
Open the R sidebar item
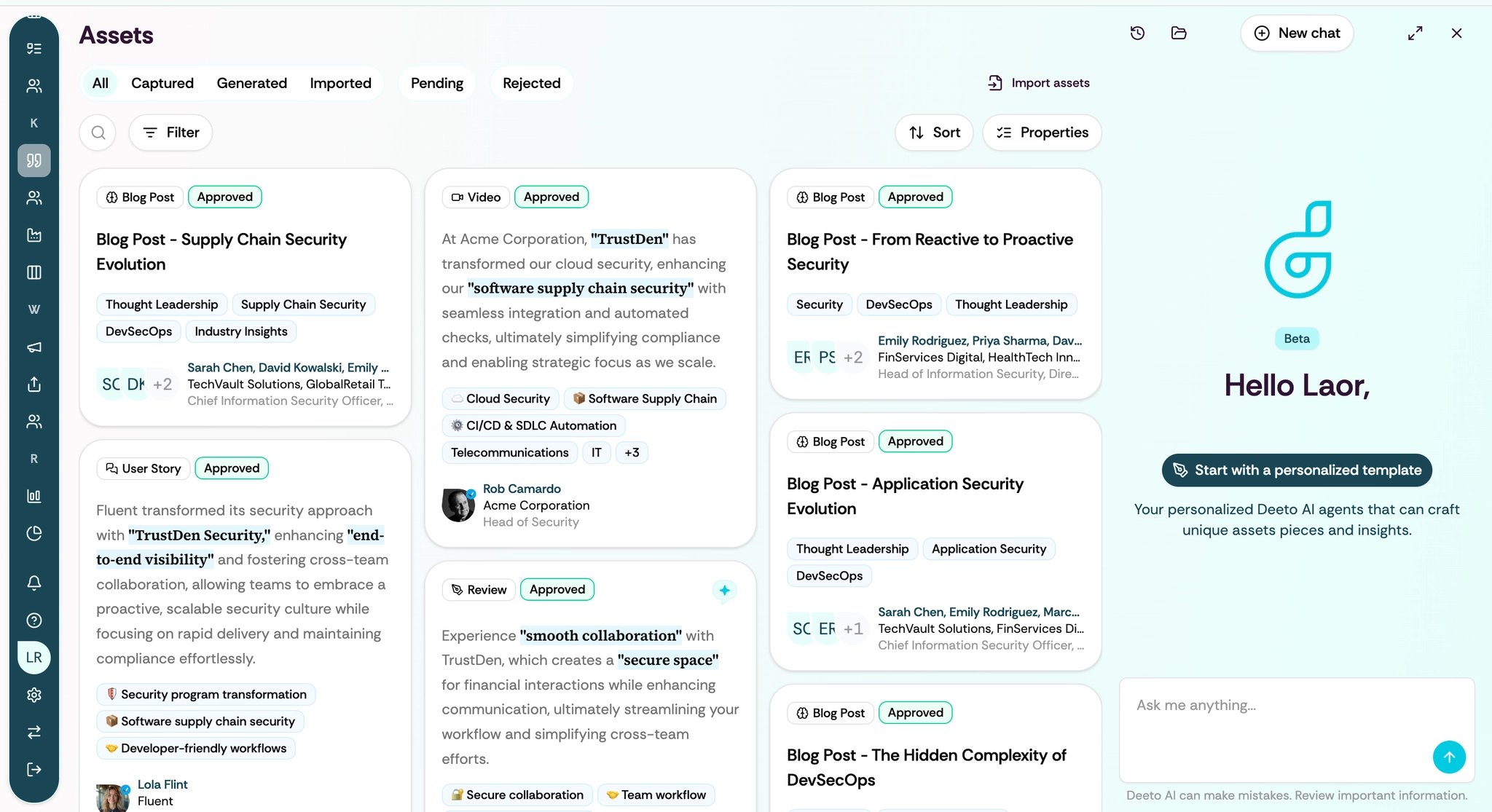34,459
